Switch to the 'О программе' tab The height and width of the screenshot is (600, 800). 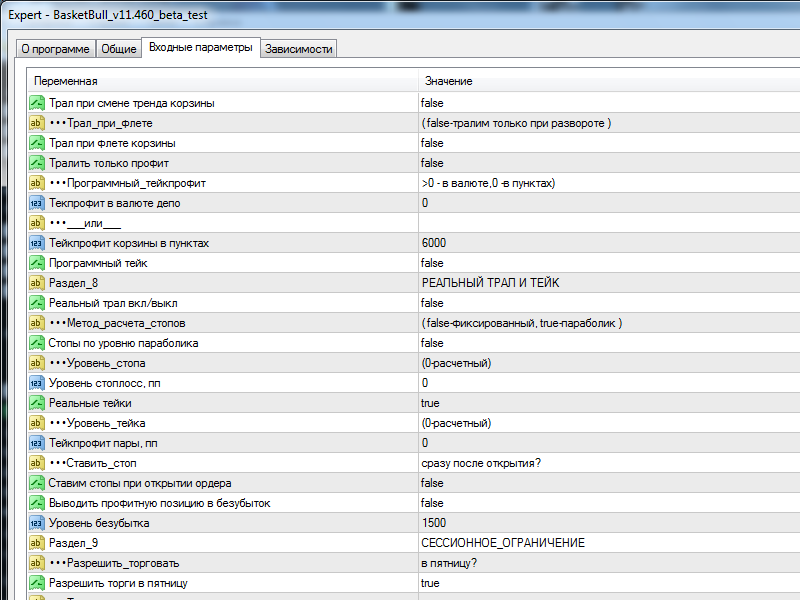point(55,49)
